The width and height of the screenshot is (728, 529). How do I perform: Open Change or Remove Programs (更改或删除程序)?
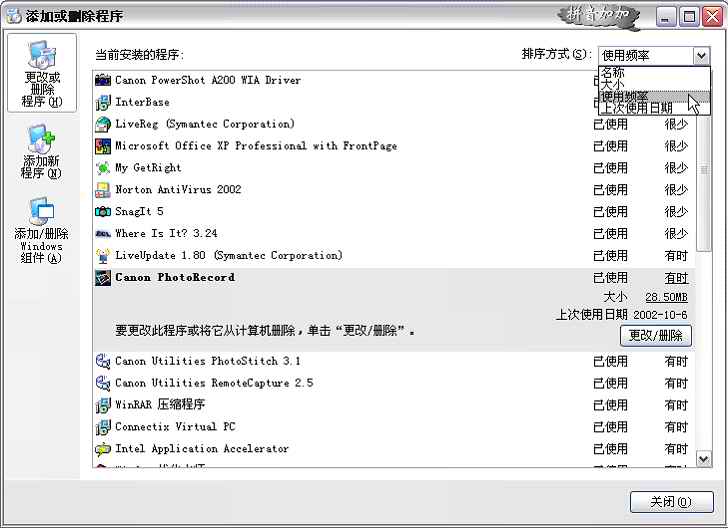(x=42, y=73)
